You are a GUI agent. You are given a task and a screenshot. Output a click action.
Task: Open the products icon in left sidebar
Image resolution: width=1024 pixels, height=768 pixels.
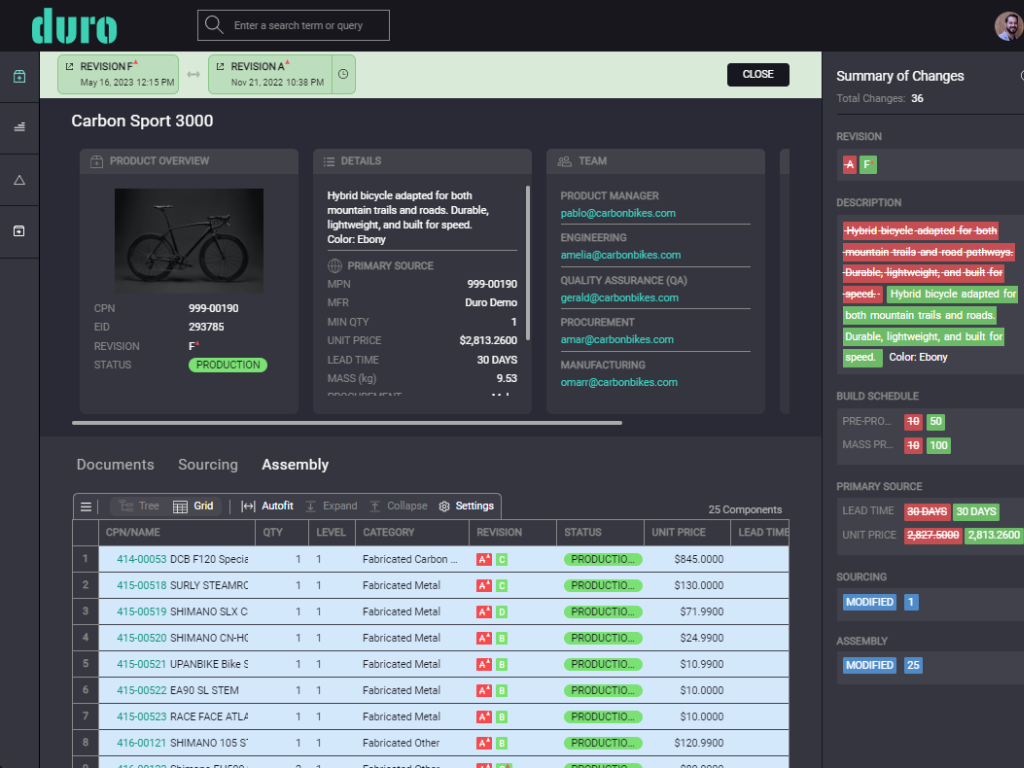[19, 77]
